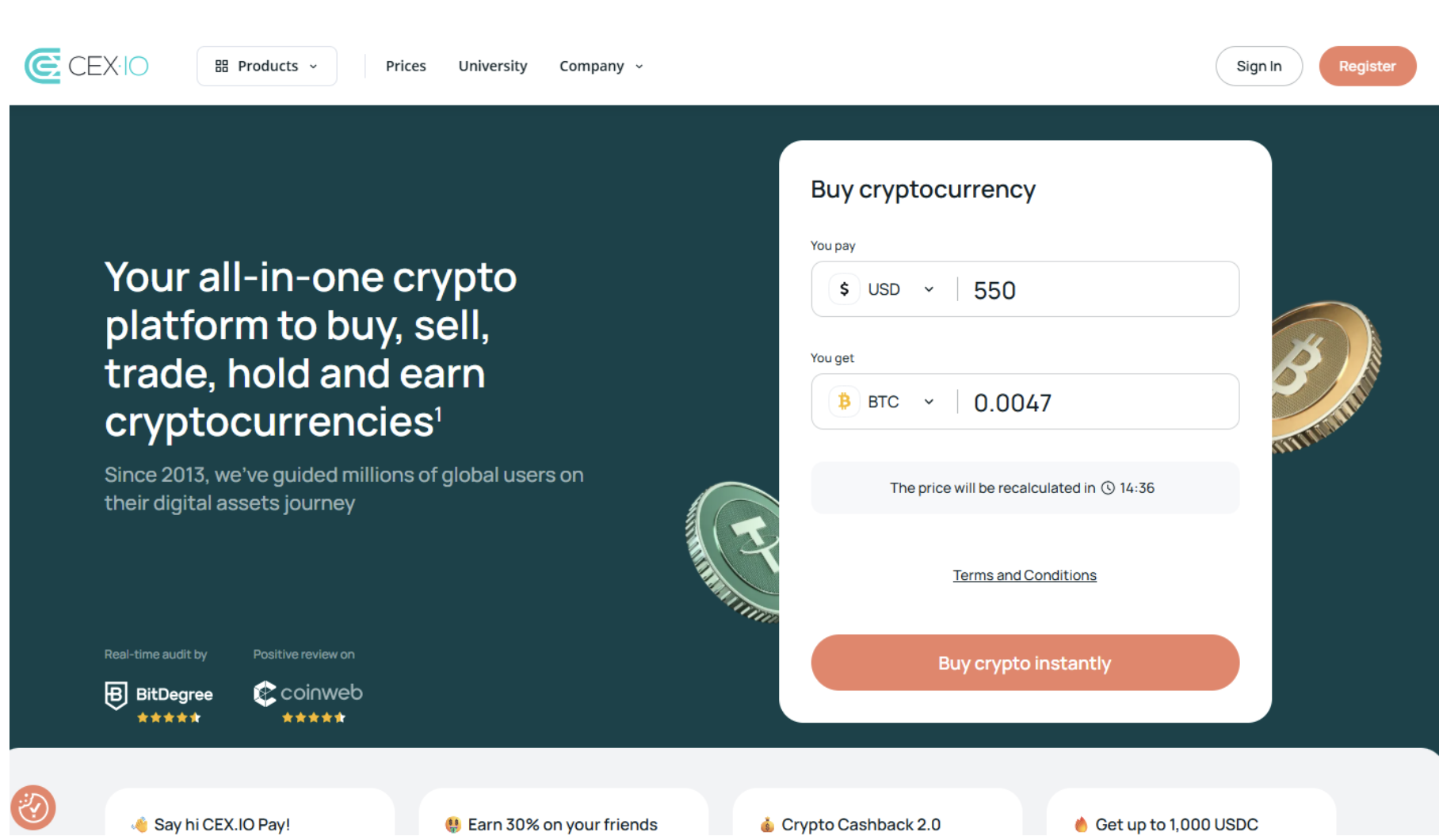Click the coinweb review logo
The width and height of the screenshot is (1439, 840).
(x=307, y=693)
